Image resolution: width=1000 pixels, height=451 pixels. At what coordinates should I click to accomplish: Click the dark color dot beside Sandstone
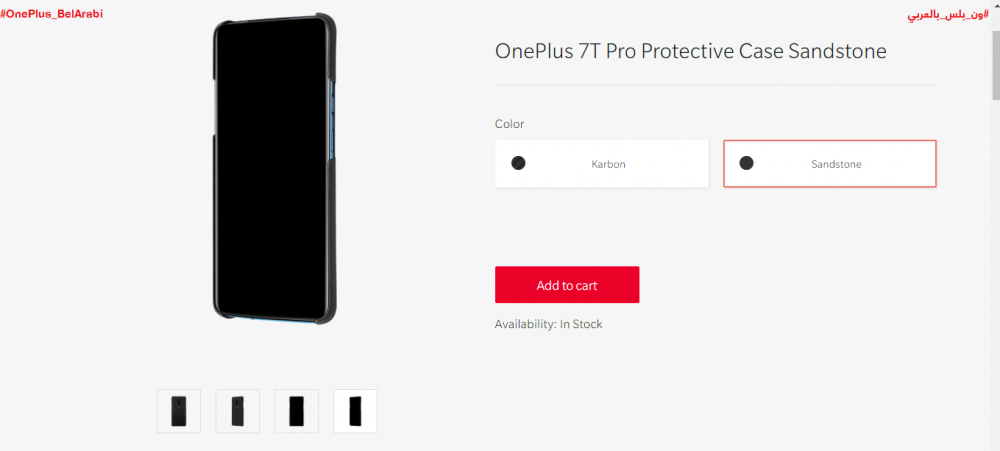(x=746, y=163)
